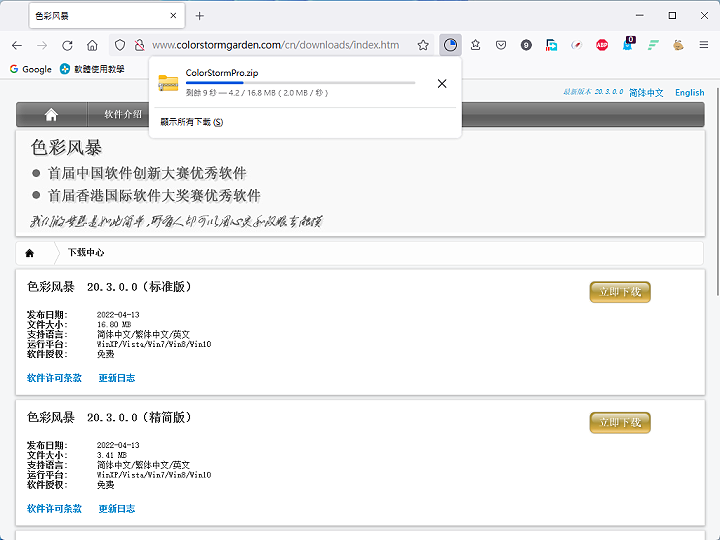
Task: Select the 色彩风暴 browser tab
Action: 107,16
